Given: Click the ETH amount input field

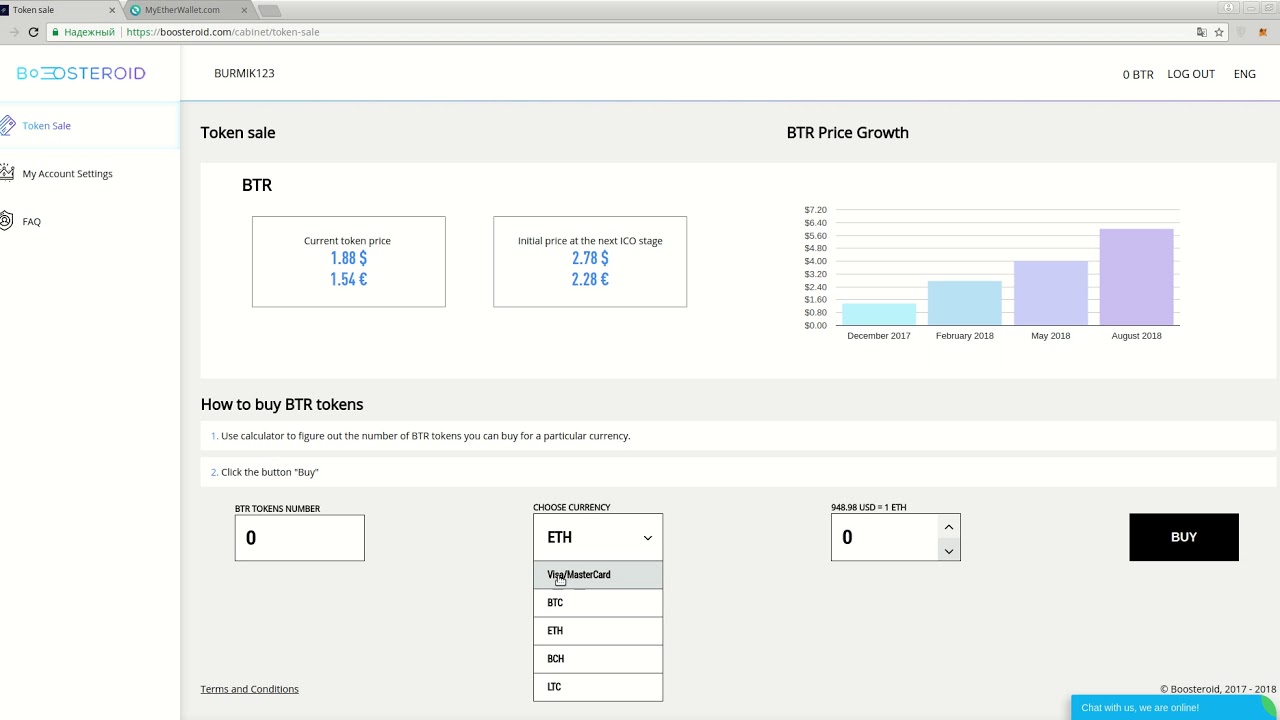Looking at the screenshot, I should pyautogui.click(x=884, y=537).
